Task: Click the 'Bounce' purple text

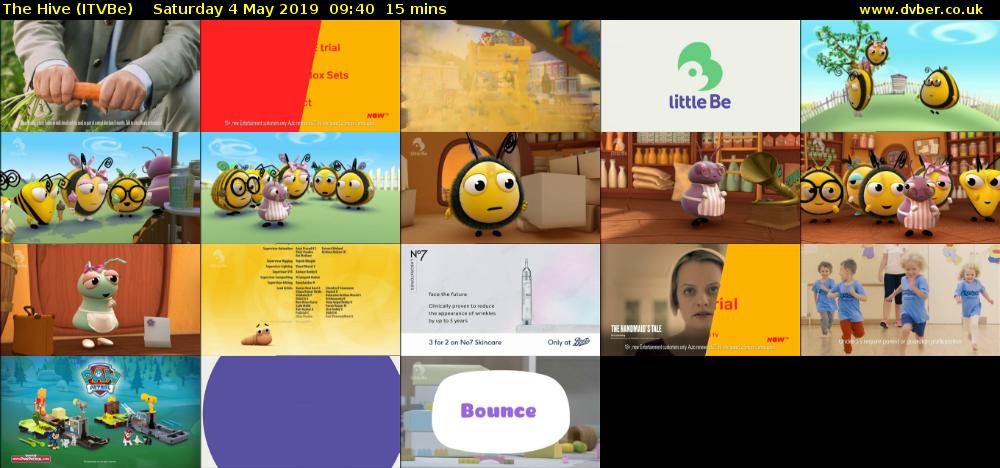Action: (x=498, y=411)
